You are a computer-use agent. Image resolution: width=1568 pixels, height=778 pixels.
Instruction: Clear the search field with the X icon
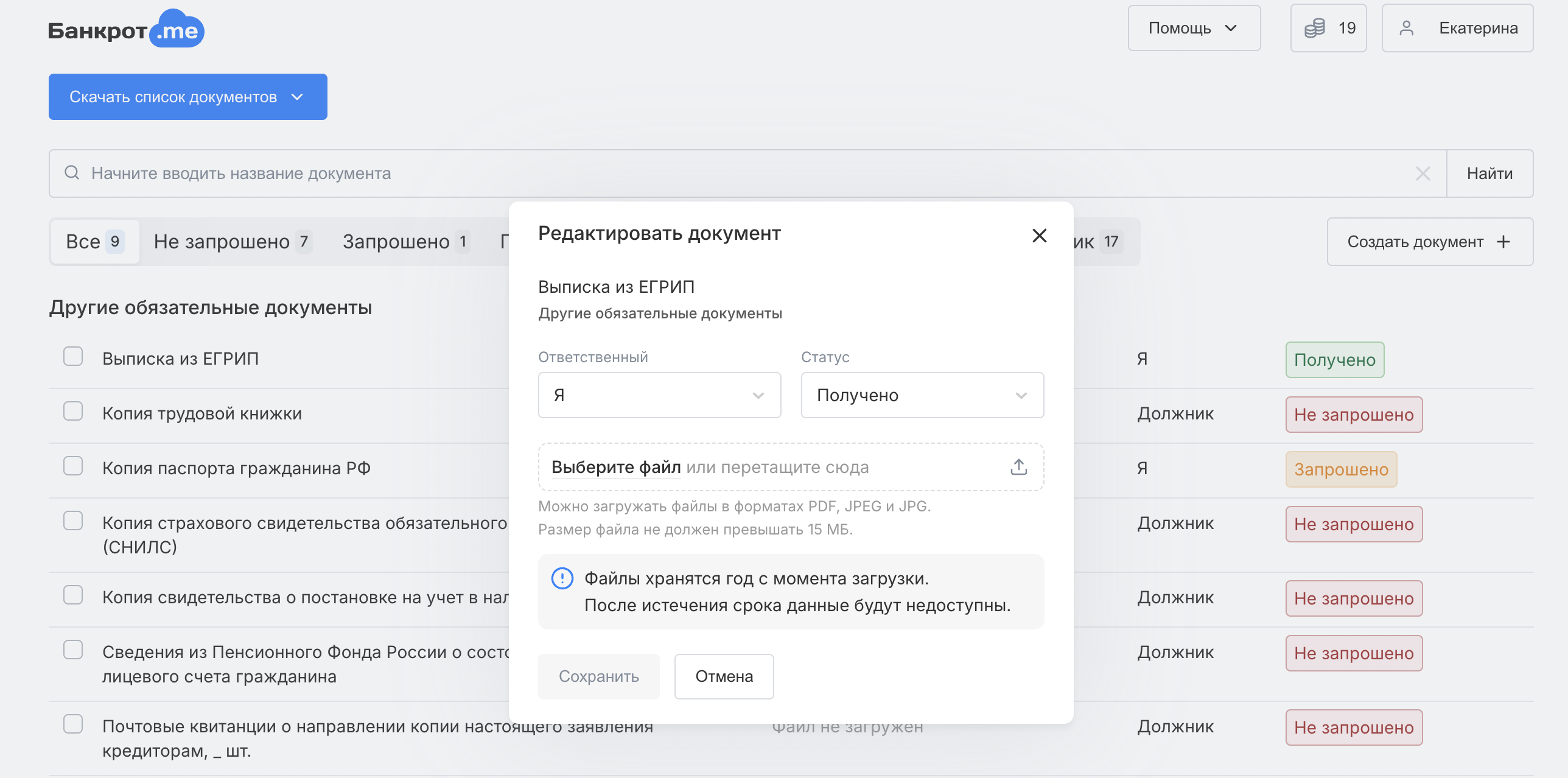[1423, 173]
